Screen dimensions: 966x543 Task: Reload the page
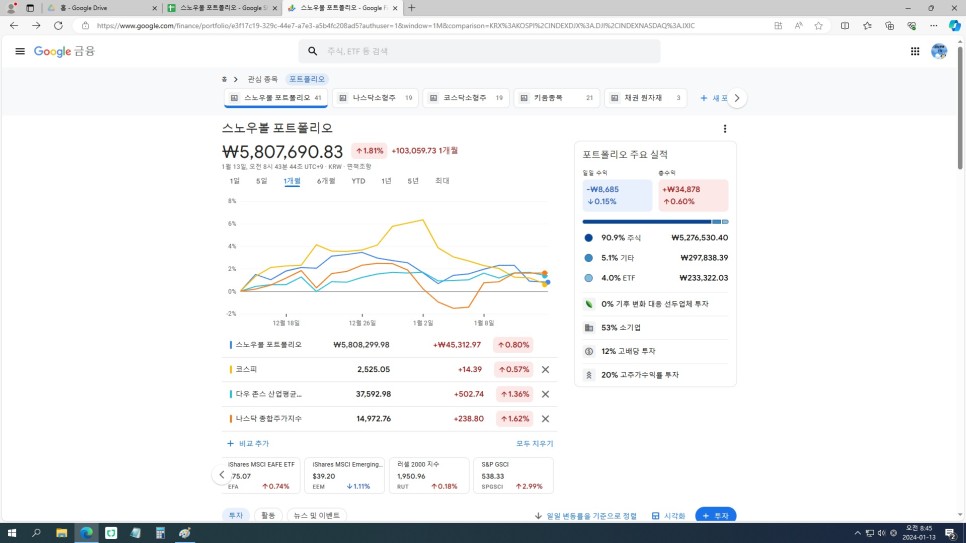coord(59,25)
